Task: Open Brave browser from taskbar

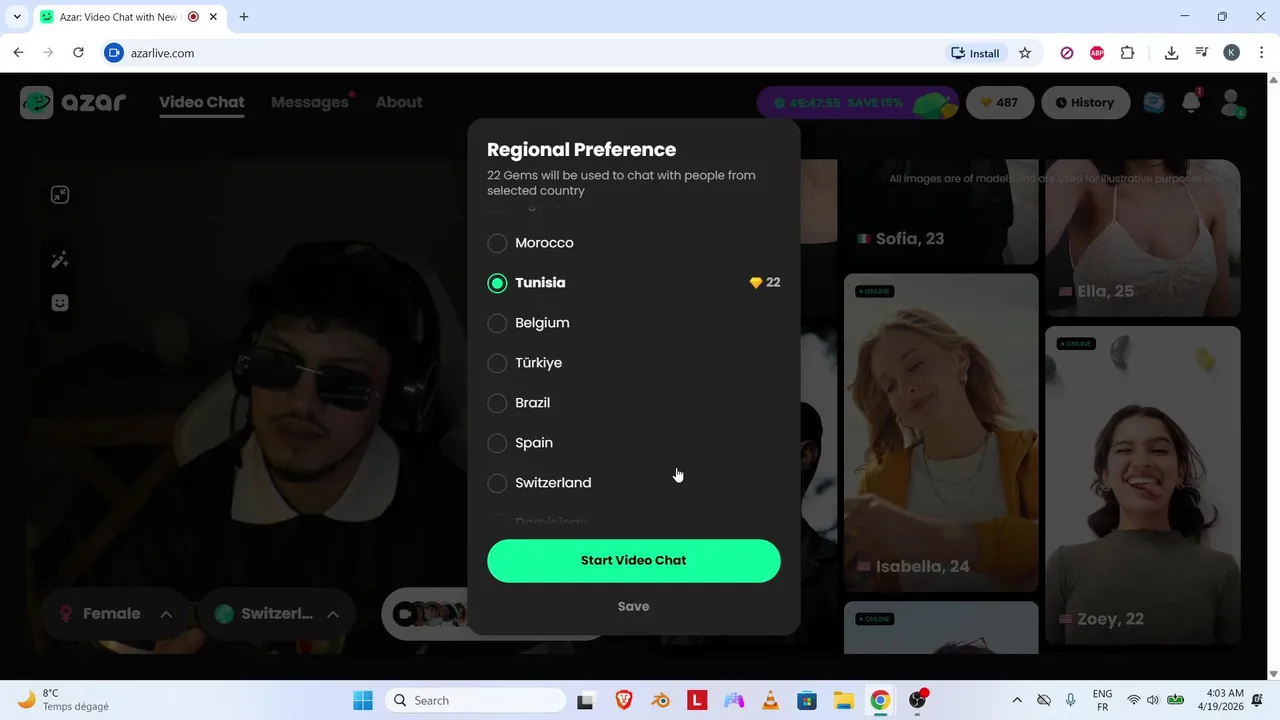Action: (624, 700)
